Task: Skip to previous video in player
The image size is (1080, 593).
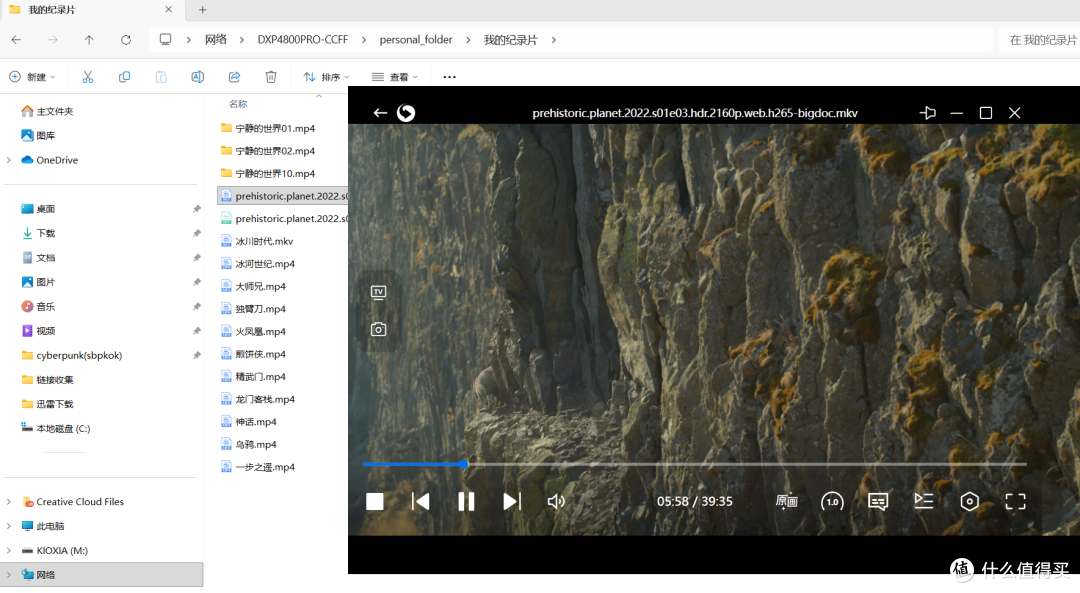Action: point(420,501)
